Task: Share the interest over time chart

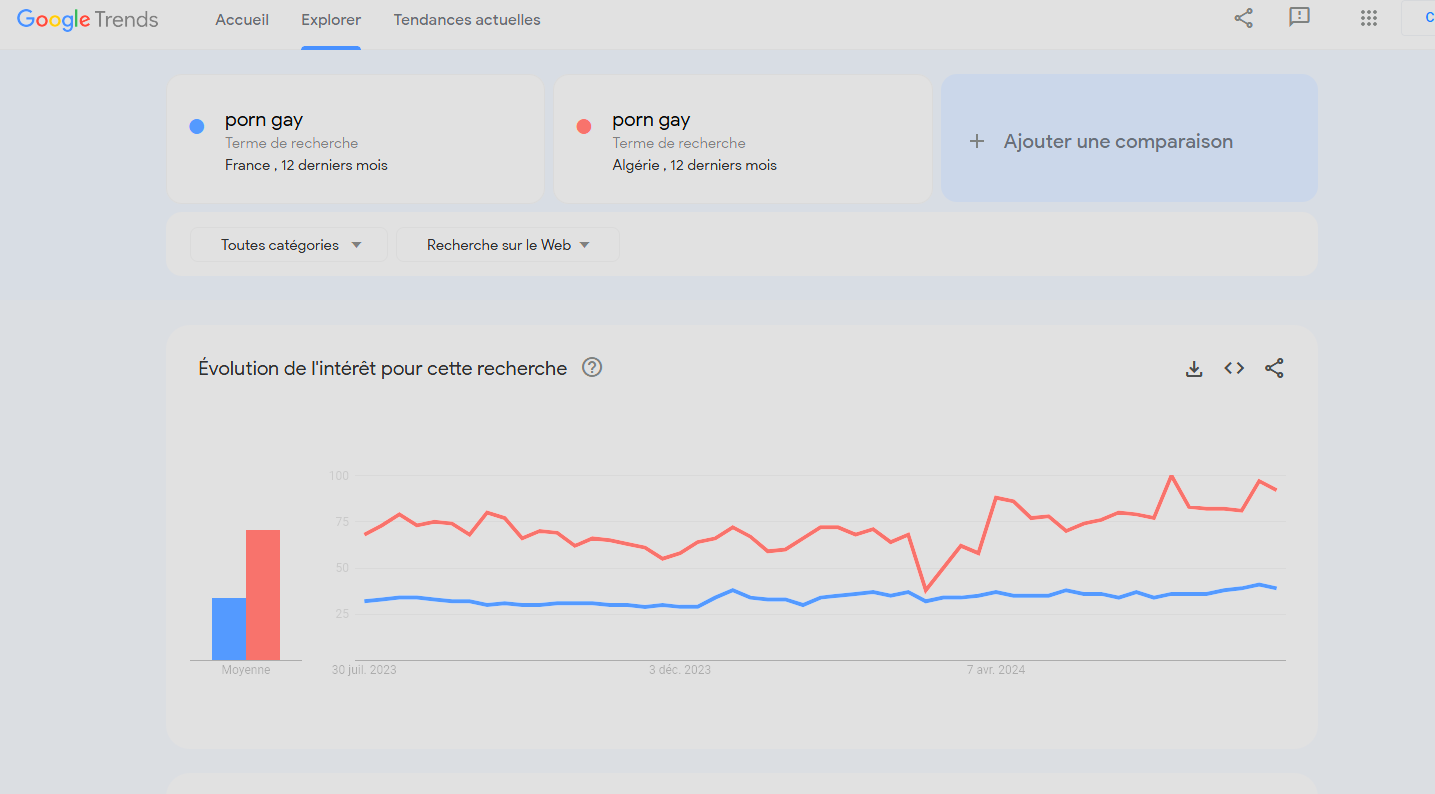Action: click(x=1274, y=368)
